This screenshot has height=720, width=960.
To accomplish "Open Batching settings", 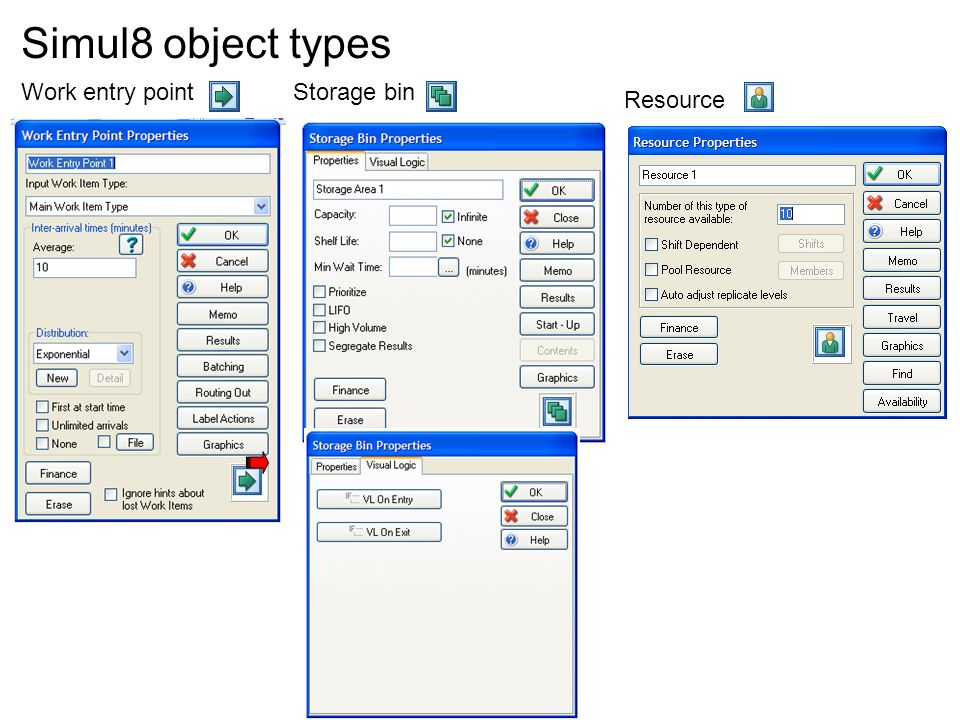I will [x=223, y=367].
